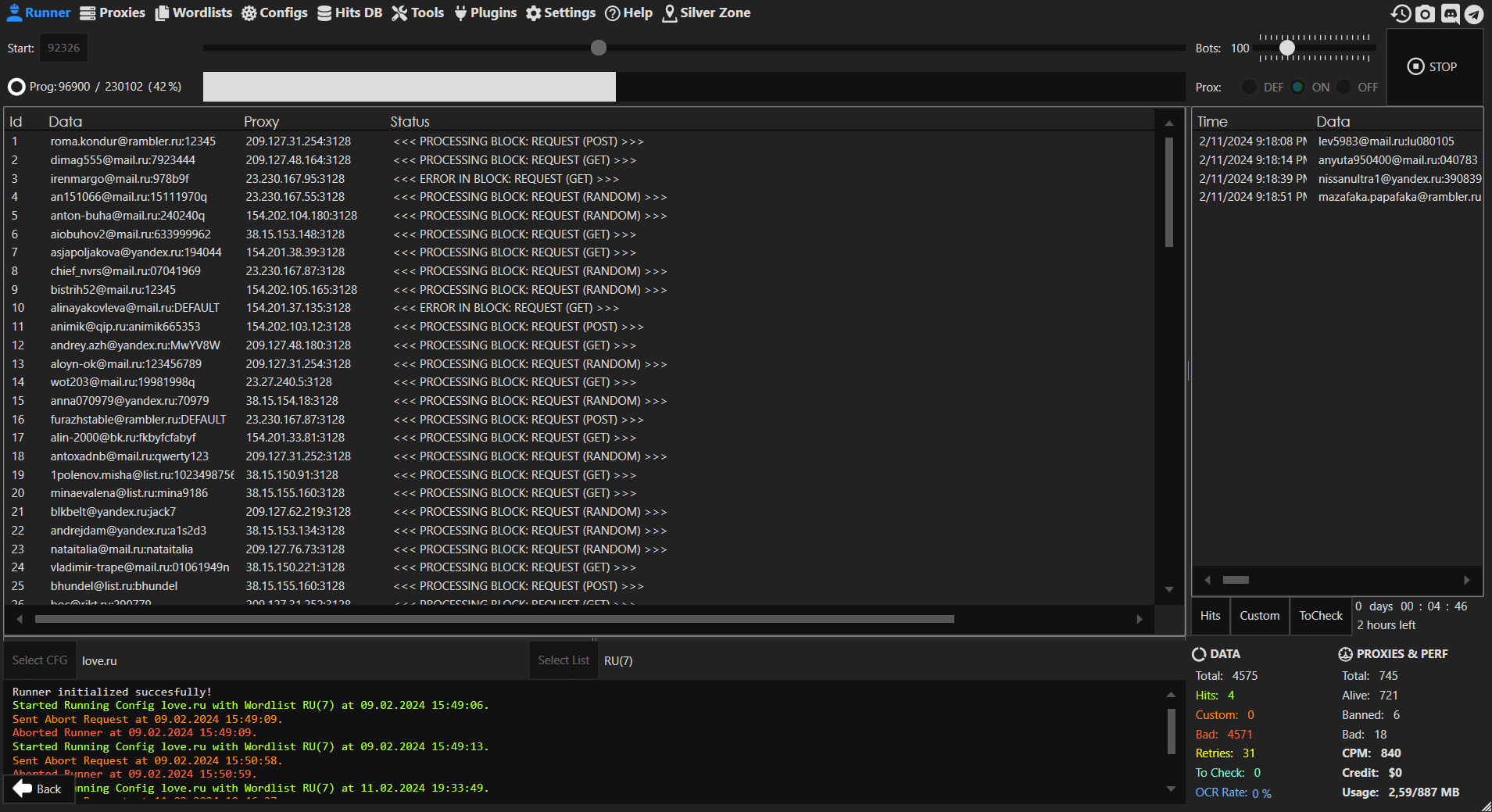Click the Proxy column header
This screenshot has width=1492, height=812.
tap(261, 121)
